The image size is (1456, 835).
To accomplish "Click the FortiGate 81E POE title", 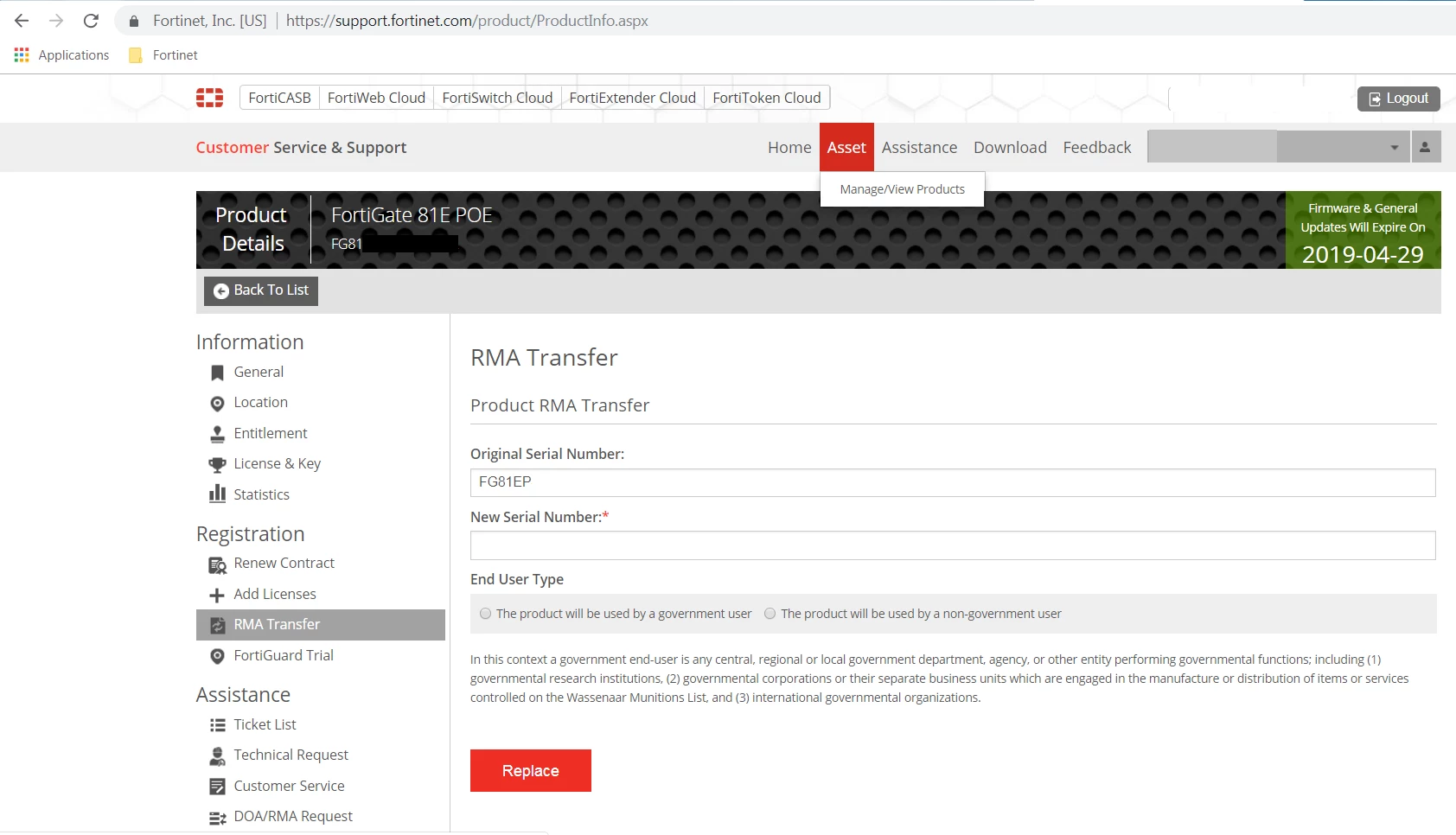I will pyautogui.click(x=412, y=215).
